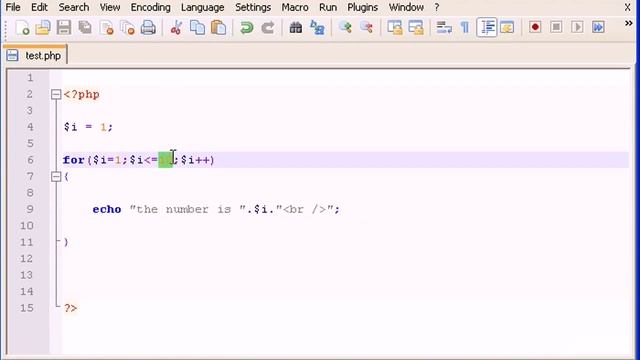Viewport: 640px width, 360px height.
Task: Open the Language menu
Action: click(x=202, y=7)
